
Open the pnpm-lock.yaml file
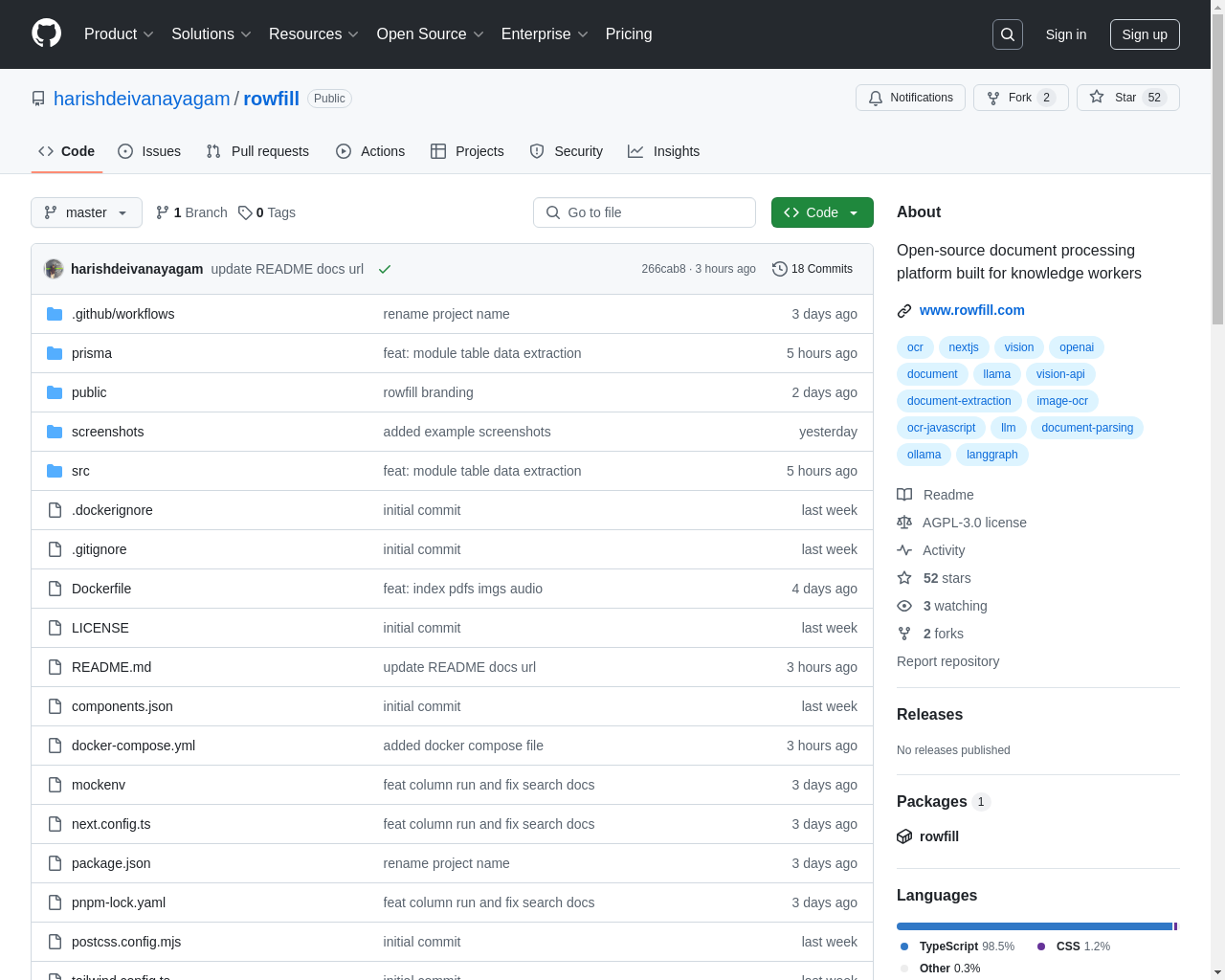[119, 902]
